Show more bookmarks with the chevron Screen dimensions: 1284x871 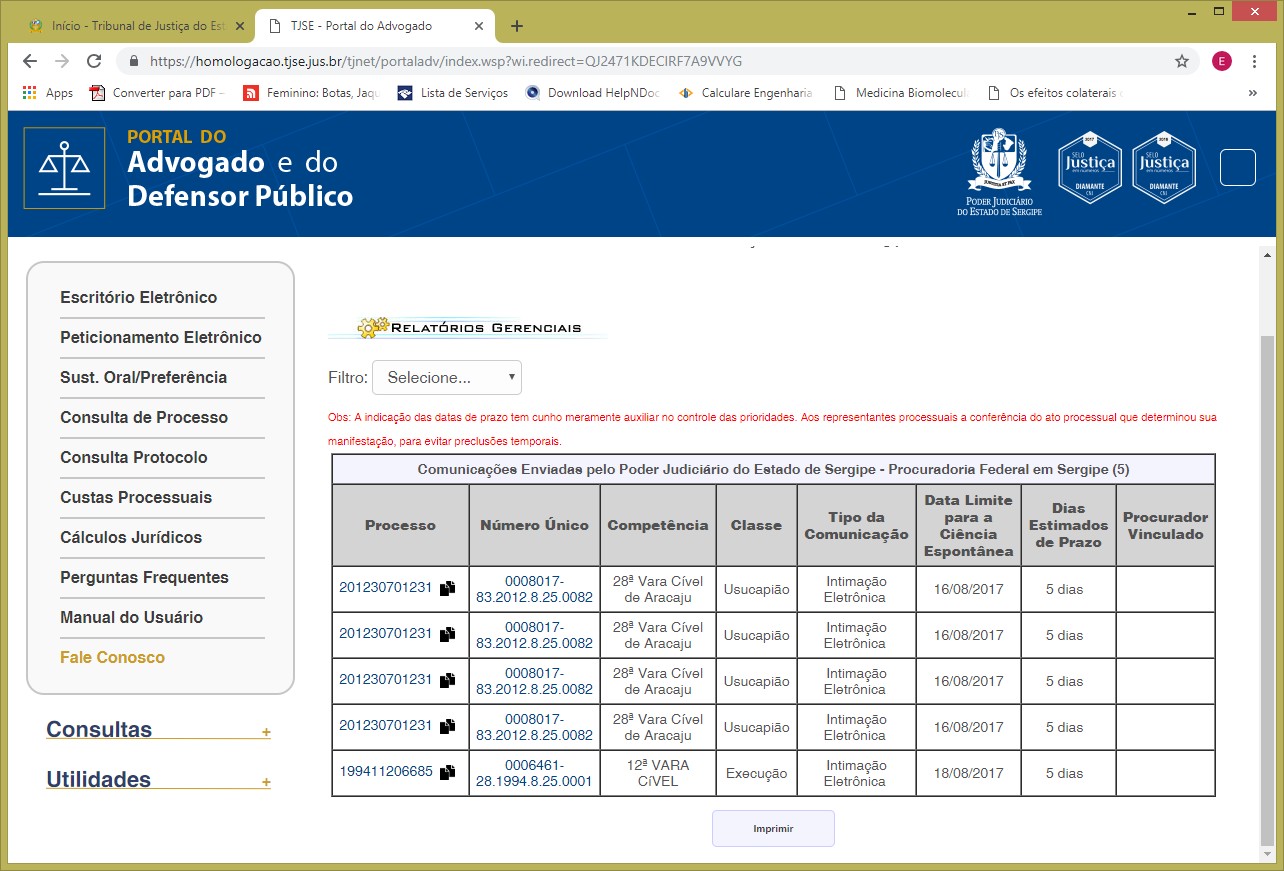[x=1252, y=93]
